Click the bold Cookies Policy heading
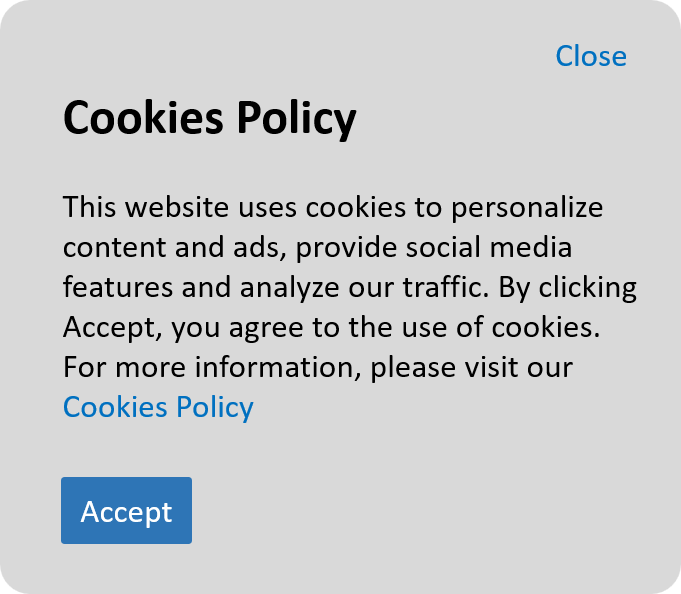Image resolution: width=681 pixels, height=594 pixels. point(209,119)
